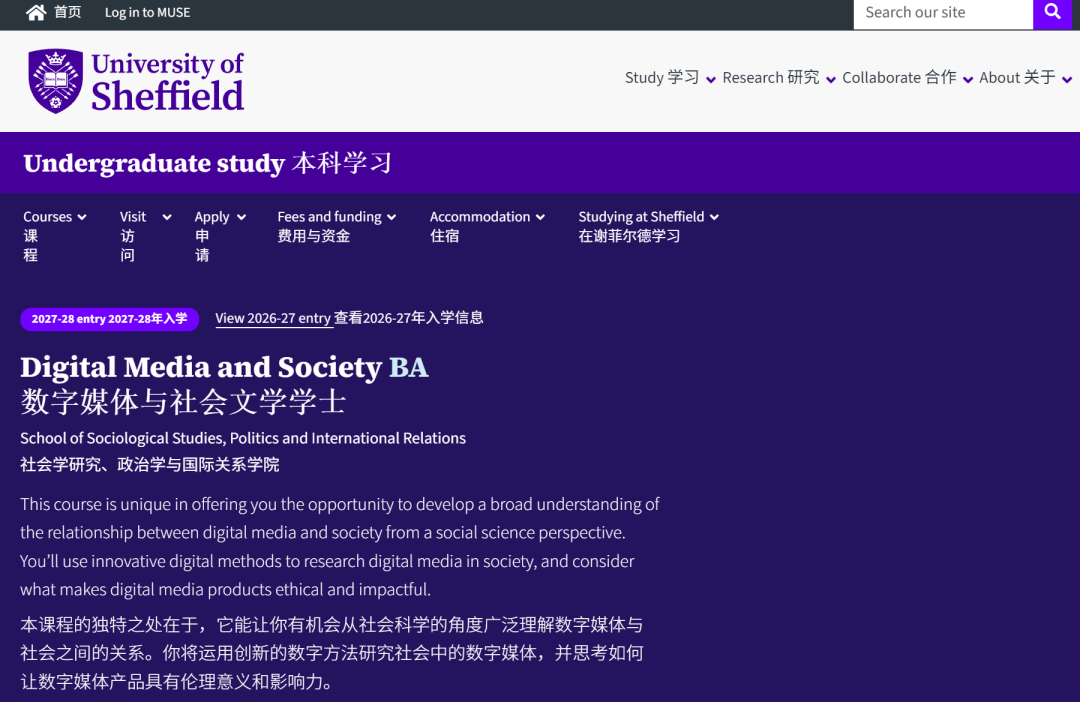Expand the chevron beside Study 学习
Screen dimensions: 1080x702
click(x=711, y=80)
